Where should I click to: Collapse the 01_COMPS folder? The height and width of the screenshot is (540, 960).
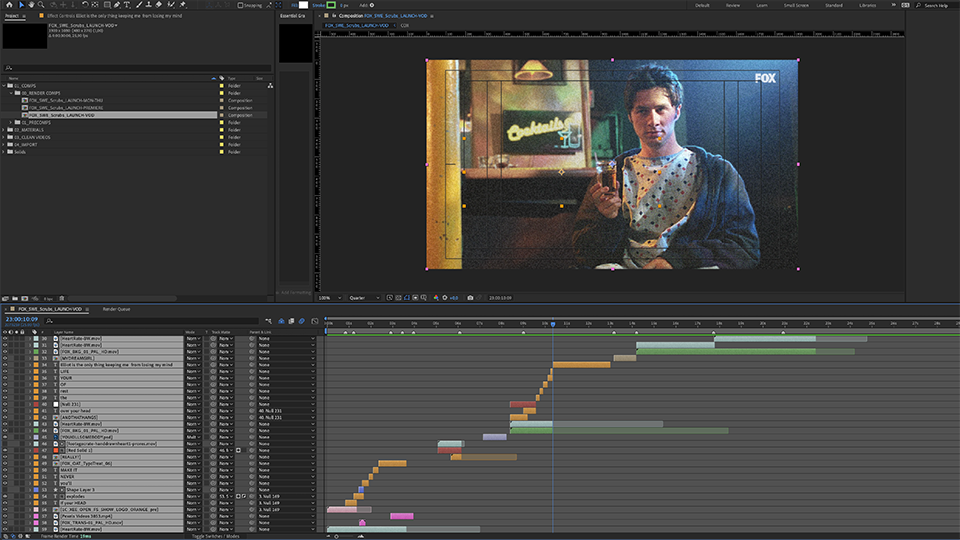[4, 86]
